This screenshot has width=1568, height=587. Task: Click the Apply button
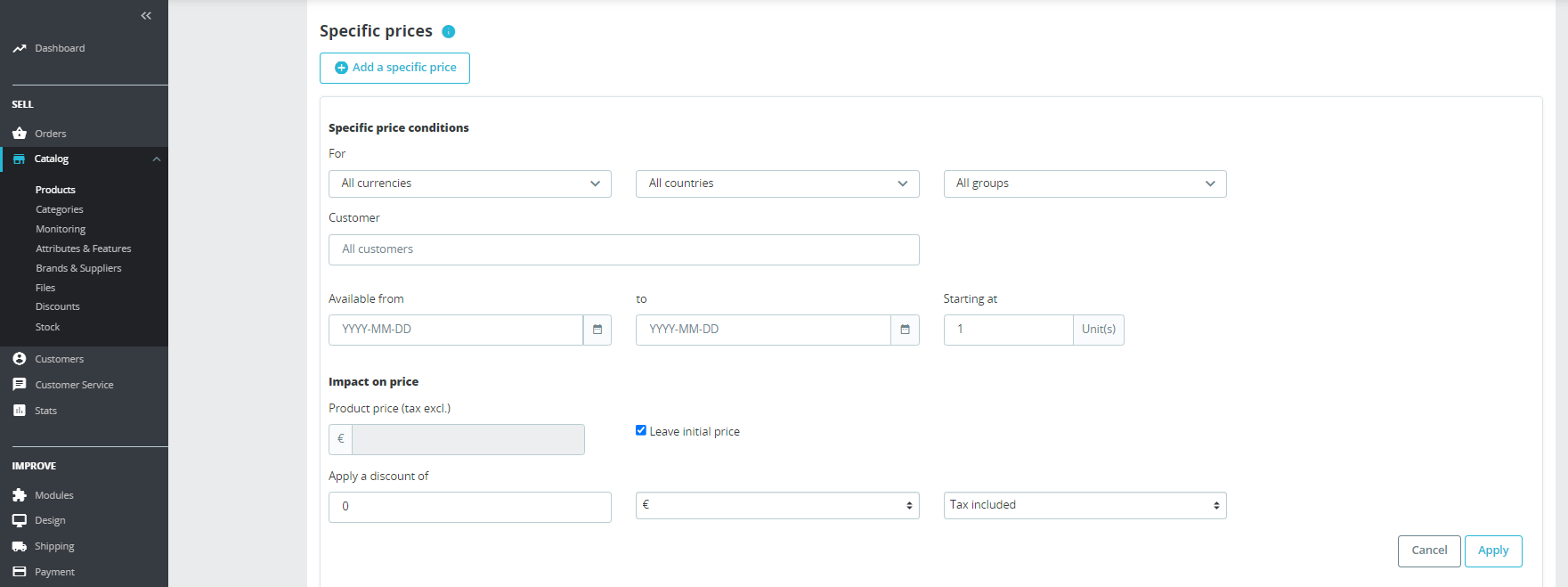click(1493, 550)
